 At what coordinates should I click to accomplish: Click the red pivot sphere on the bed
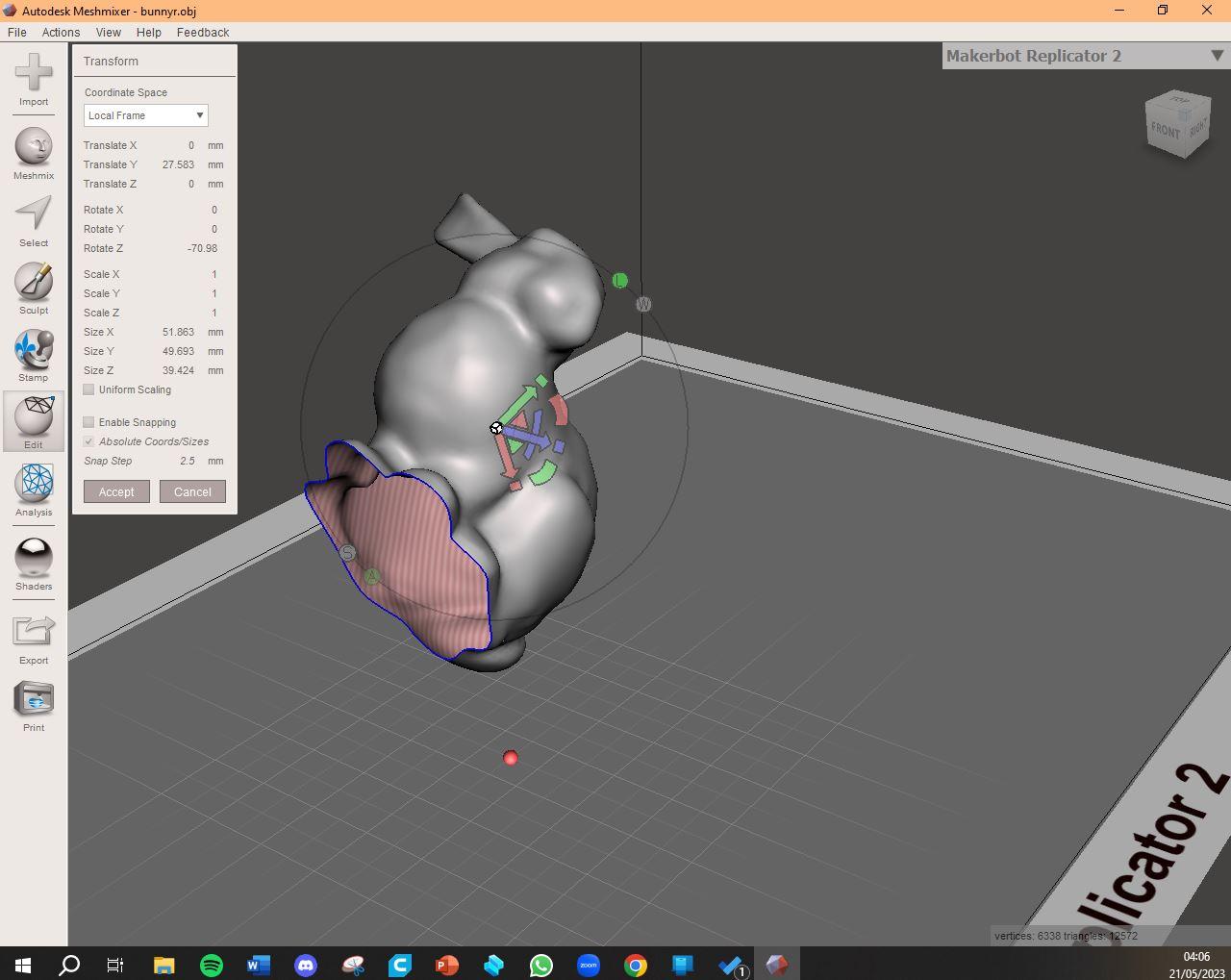[x=511, y=758]
